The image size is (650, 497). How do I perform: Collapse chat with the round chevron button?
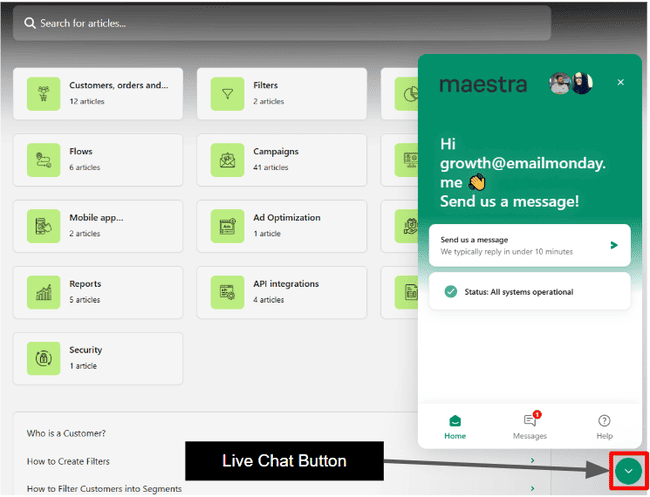(x=628, y=471)
